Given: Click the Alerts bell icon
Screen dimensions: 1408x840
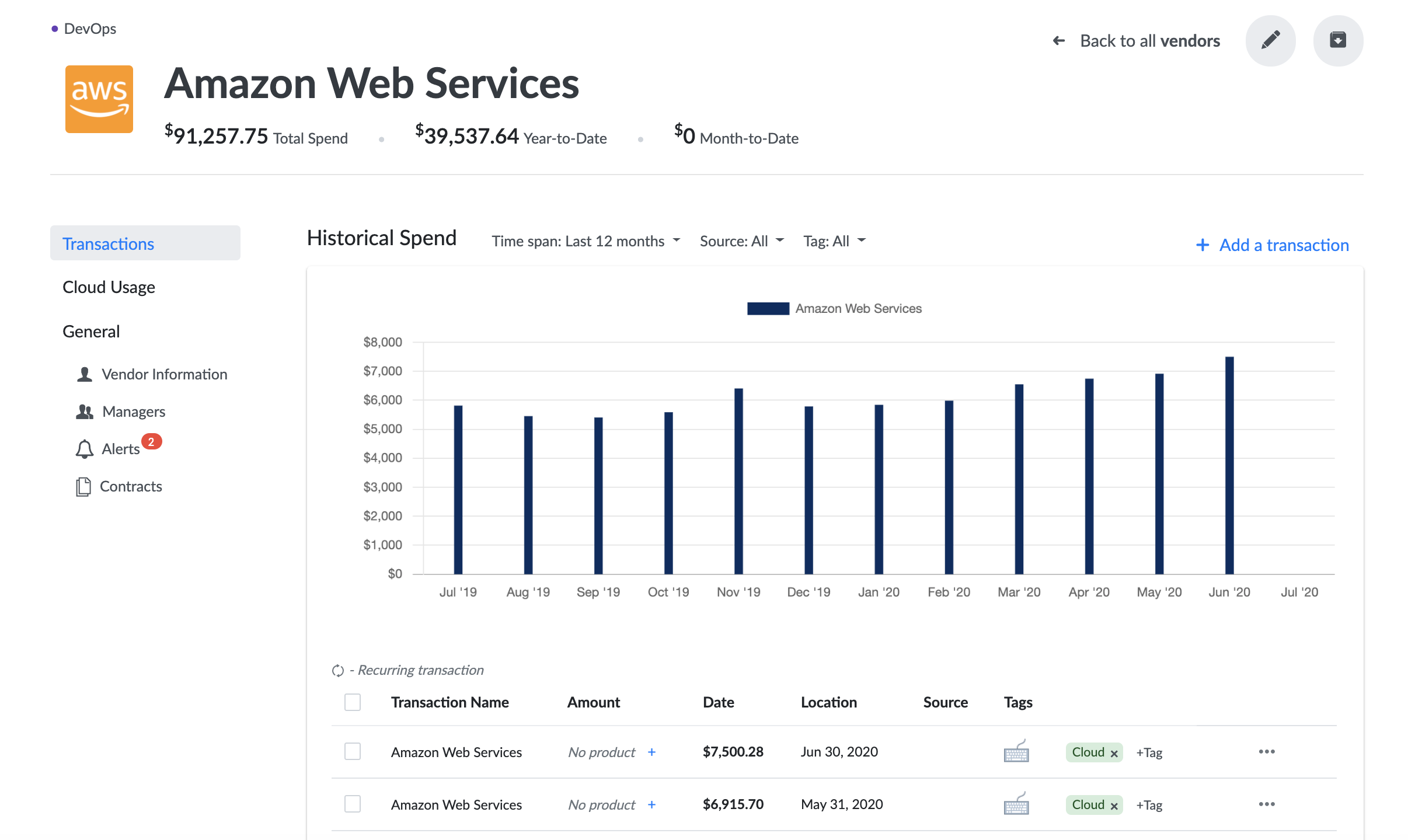Looking at the screenshot, I should 85,449.
